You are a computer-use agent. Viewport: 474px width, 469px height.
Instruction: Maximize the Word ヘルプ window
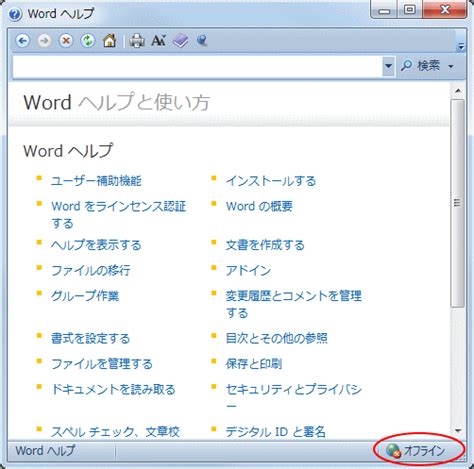coord(410,10)
